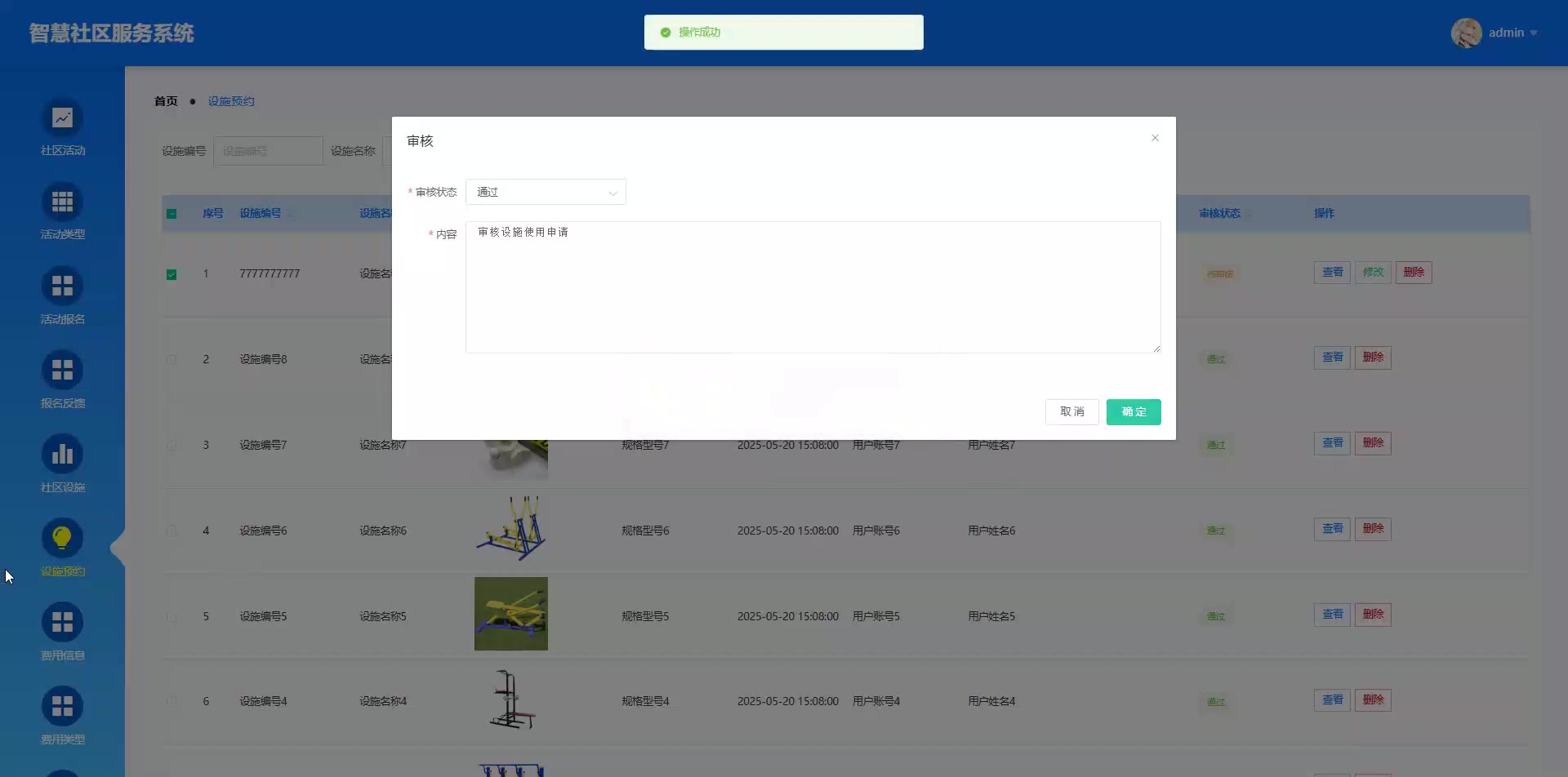This screenshot has width=1568, height=777.
Task: View details of 设施编号6 row
Action: 1332,529
